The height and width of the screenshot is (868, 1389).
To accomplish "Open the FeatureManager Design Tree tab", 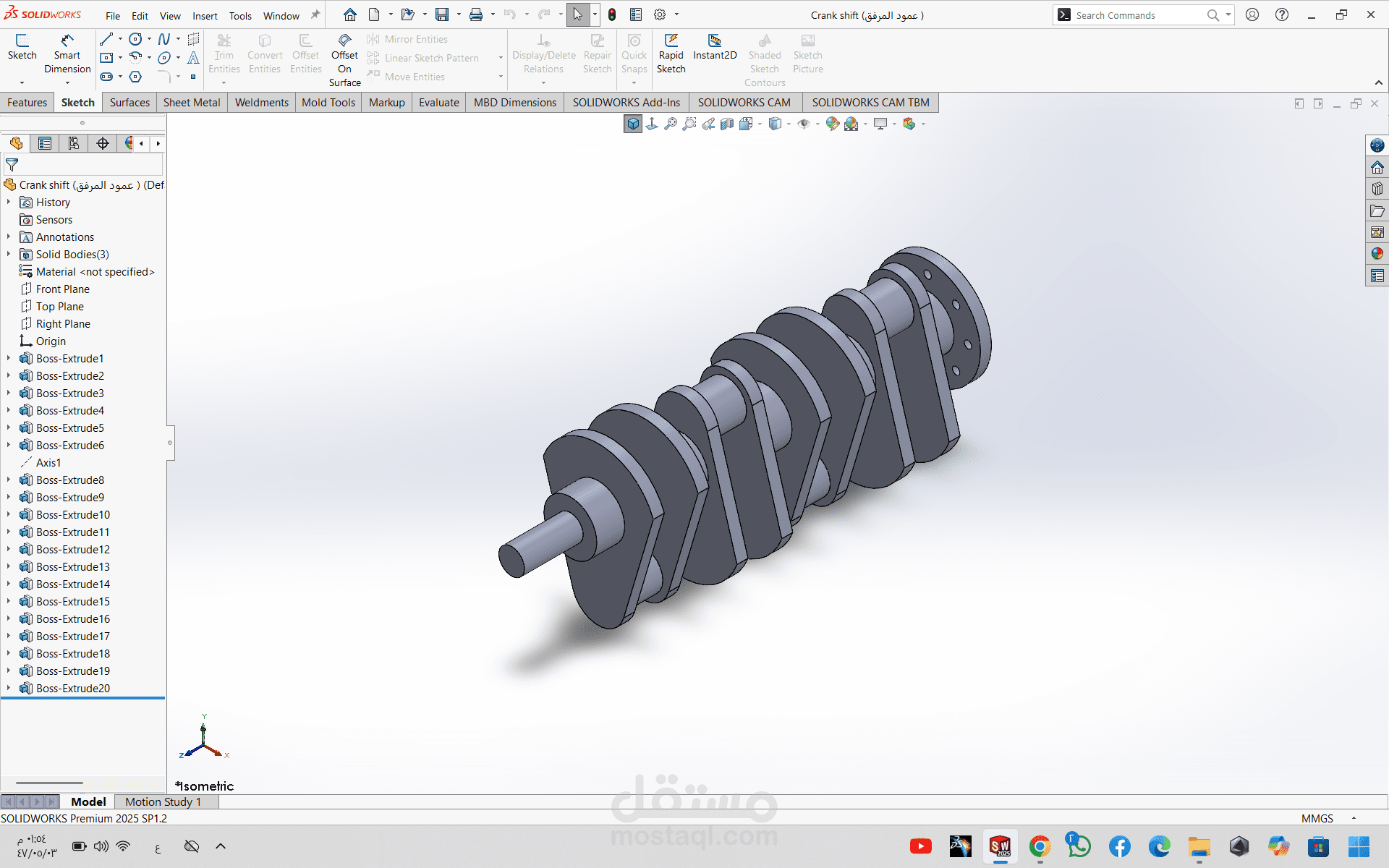I will point(16,143).
